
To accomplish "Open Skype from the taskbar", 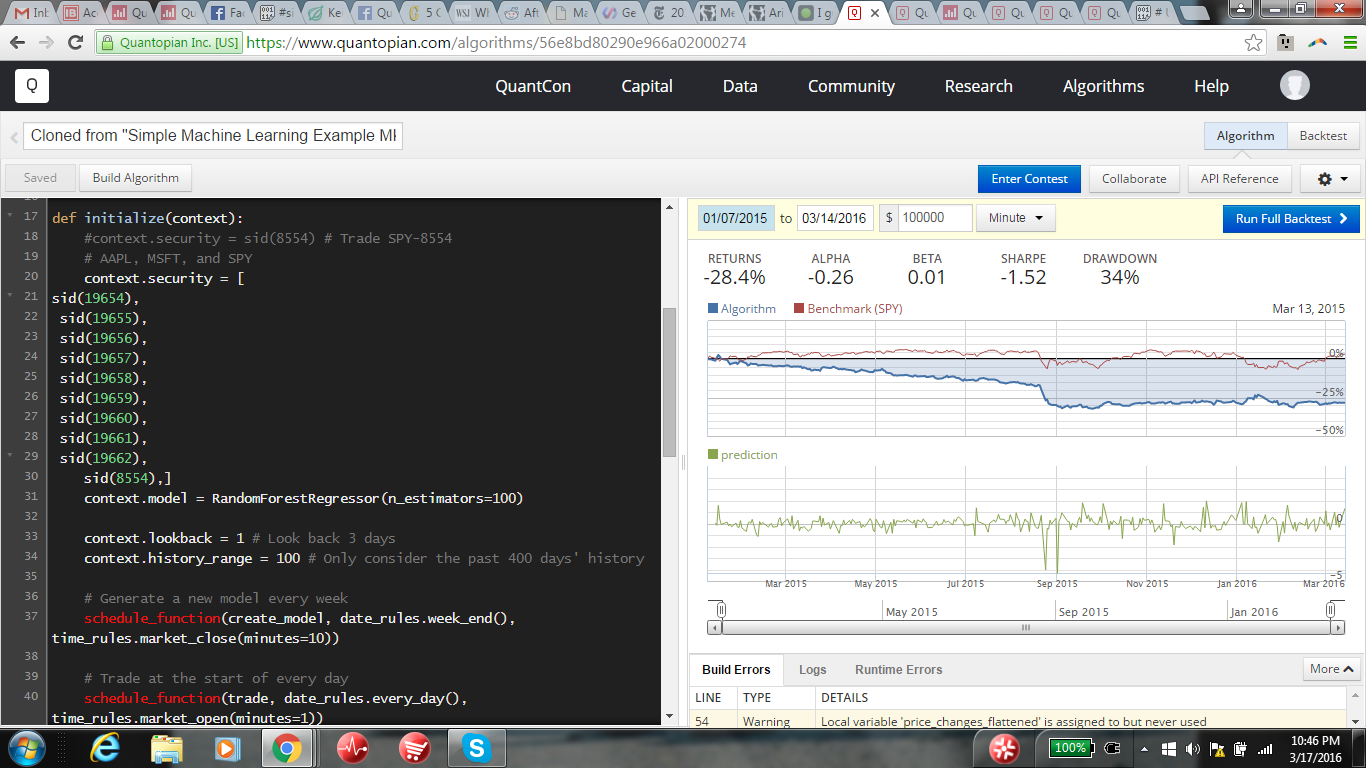I will pos(476,748).
